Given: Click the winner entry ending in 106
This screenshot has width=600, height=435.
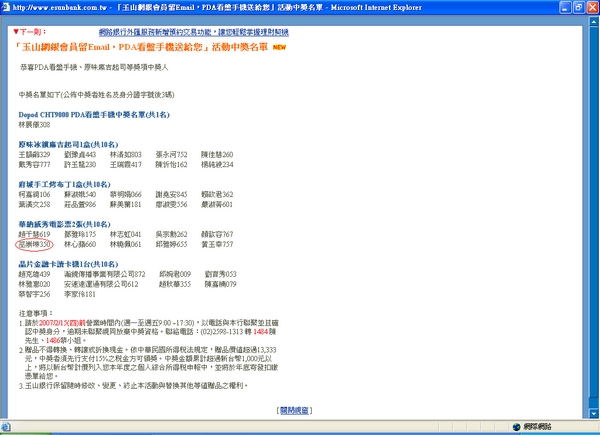Looking at the screenshot, I should pyautogui.click(x=34, y=194).
